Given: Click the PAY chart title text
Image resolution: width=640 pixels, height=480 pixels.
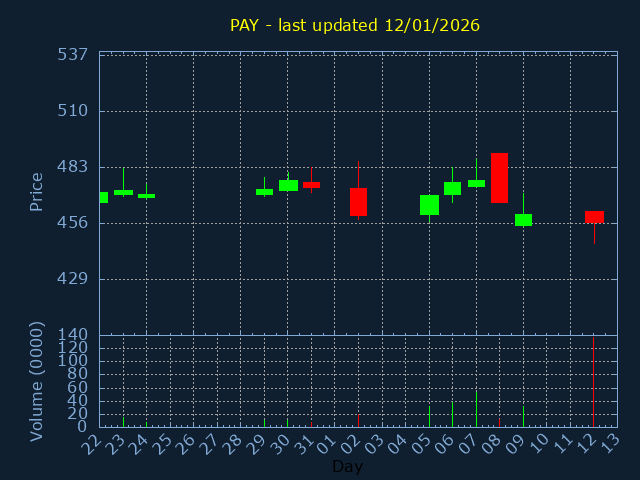Looking at the screenshot, I should (x=355, y=25).
